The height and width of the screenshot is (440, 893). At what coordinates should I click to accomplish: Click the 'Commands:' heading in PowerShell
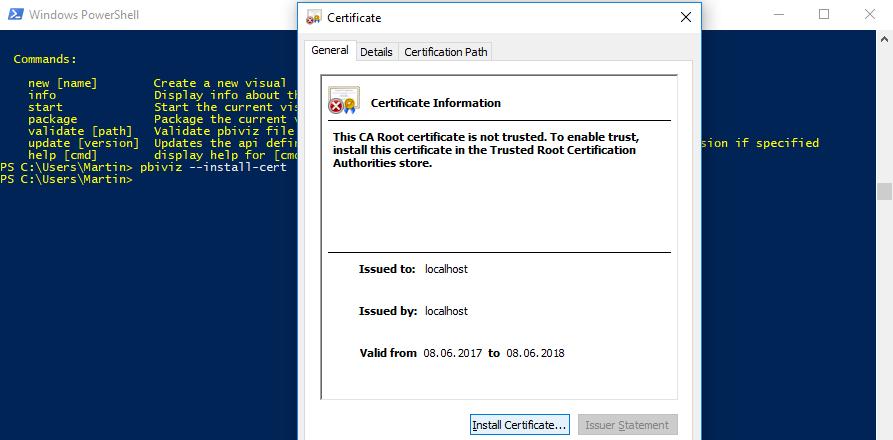point(45,59)
